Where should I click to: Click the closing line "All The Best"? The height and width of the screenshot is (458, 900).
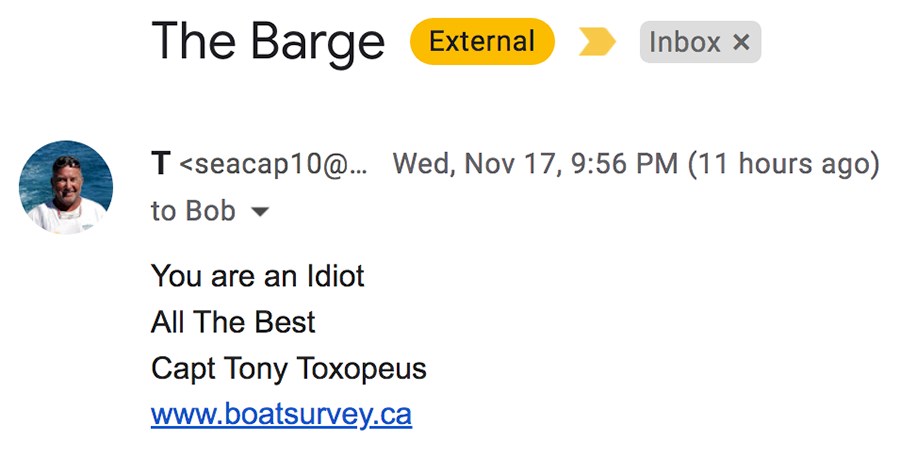[x=233, y=322]
